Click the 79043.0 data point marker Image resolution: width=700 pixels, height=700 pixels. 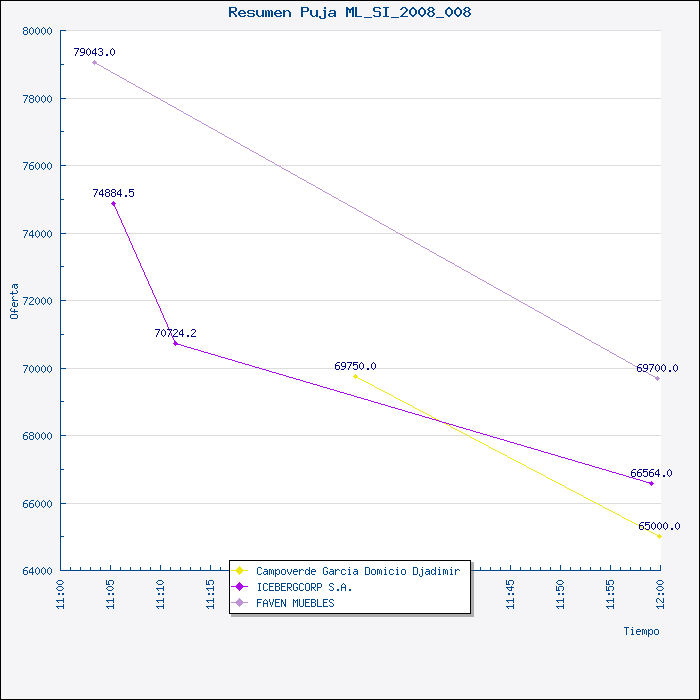pos(94,62)
